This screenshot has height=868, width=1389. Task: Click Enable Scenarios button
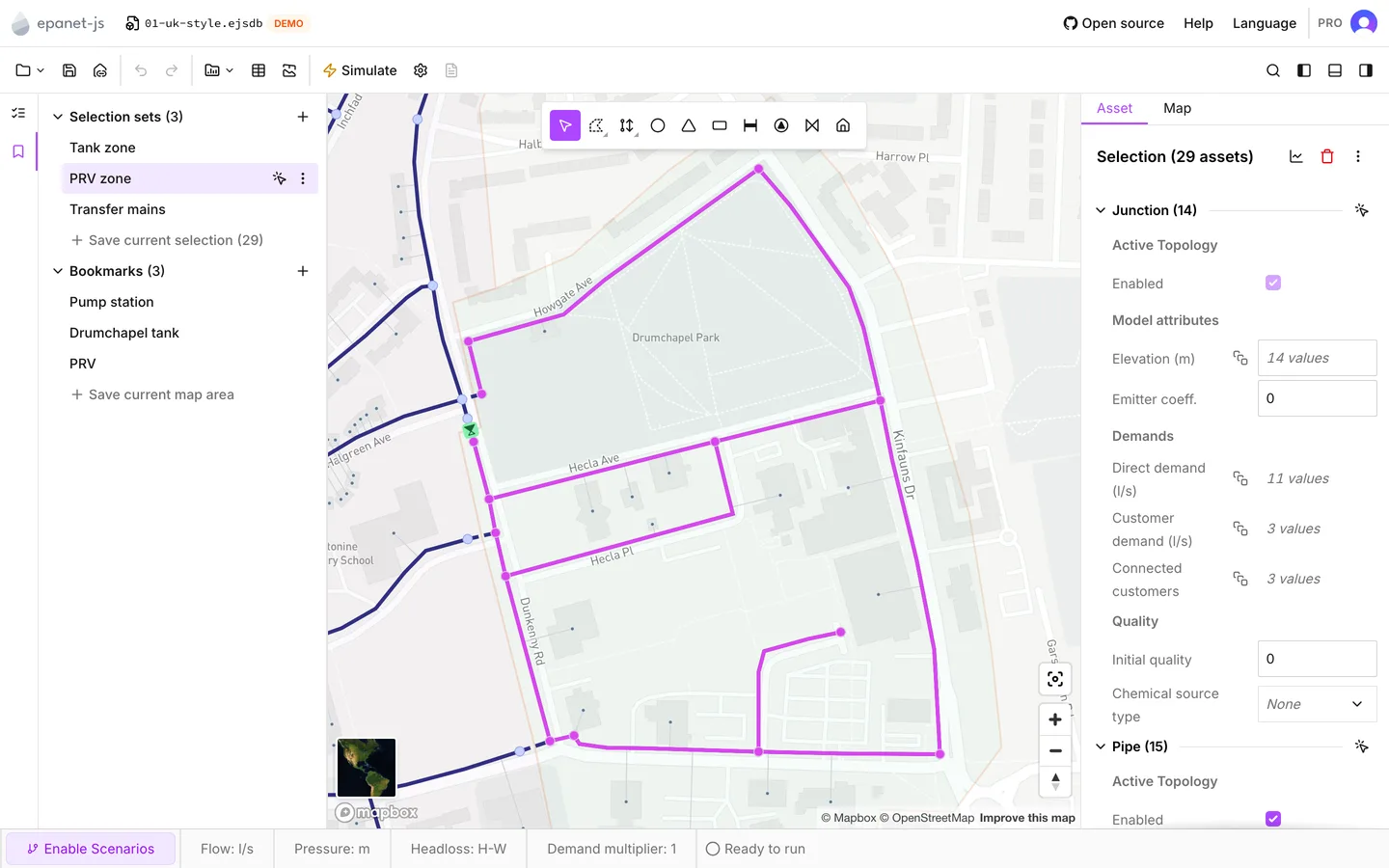click(91, 849)
